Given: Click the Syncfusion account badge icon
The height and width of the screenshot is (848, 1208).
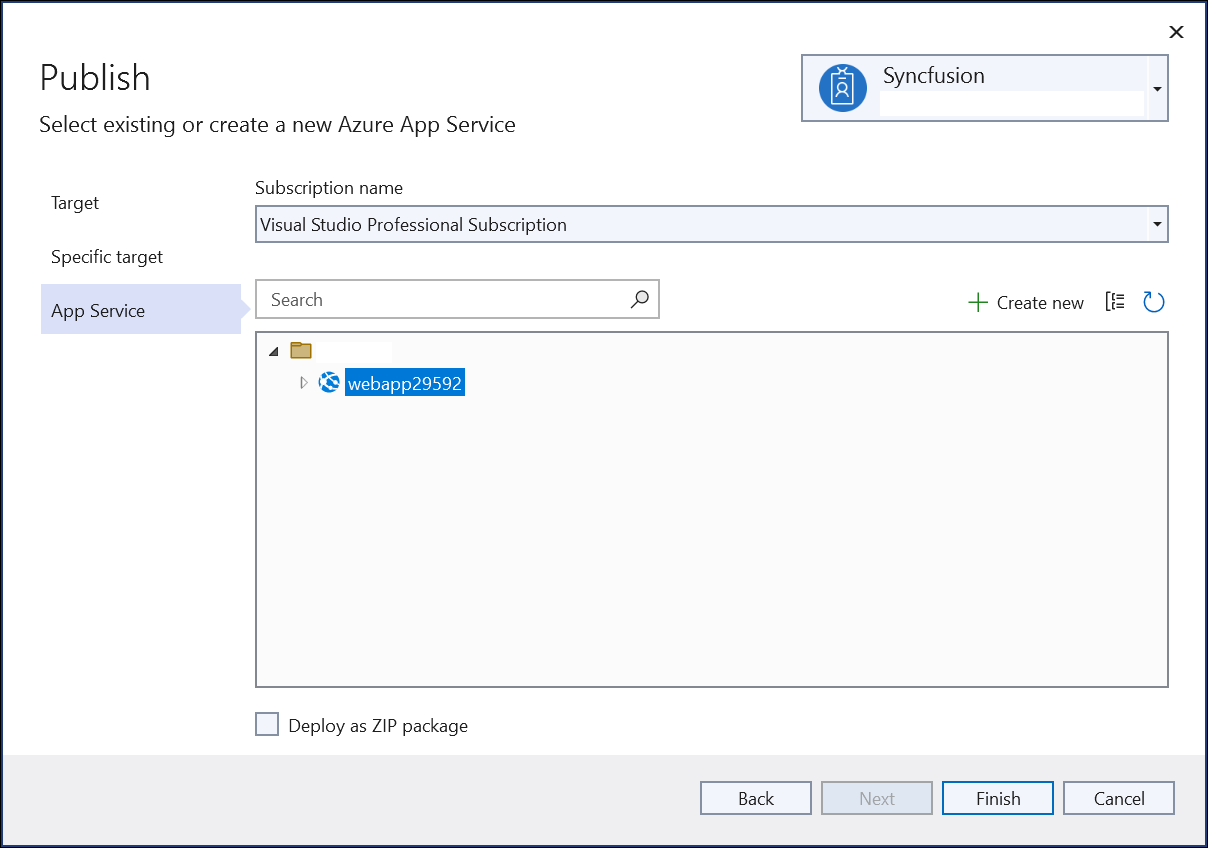Looking at the screenshot, I should 842,88.
